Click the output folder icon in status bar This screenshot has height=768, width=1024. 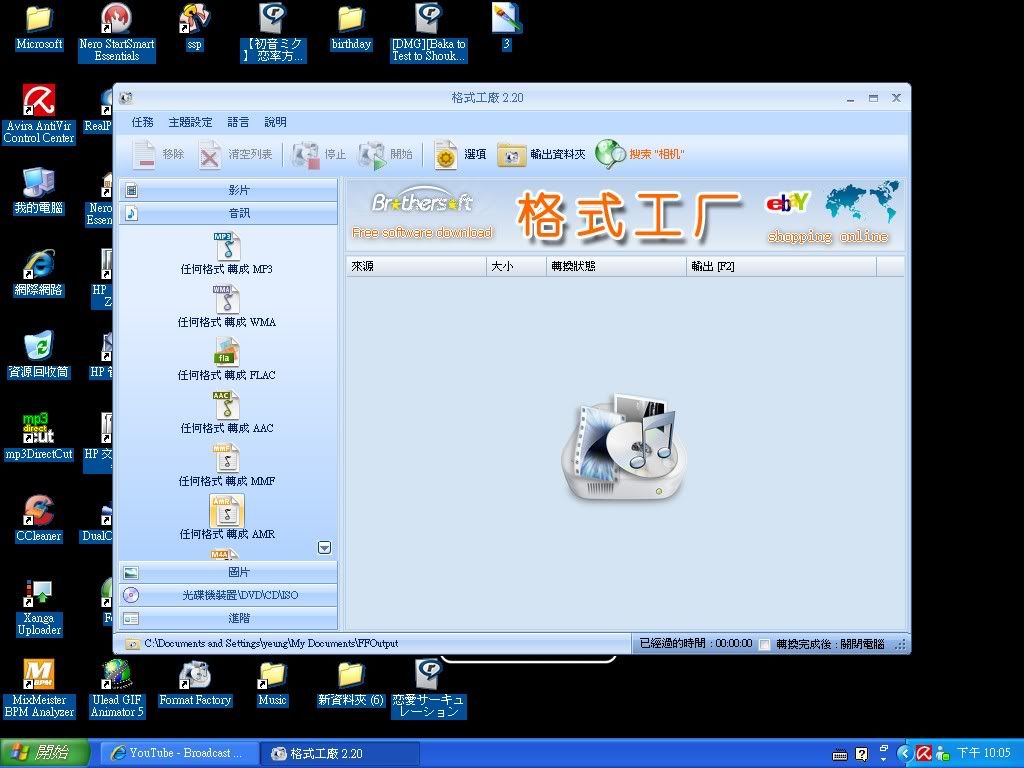pyautogui.click(x=132, y=644)
